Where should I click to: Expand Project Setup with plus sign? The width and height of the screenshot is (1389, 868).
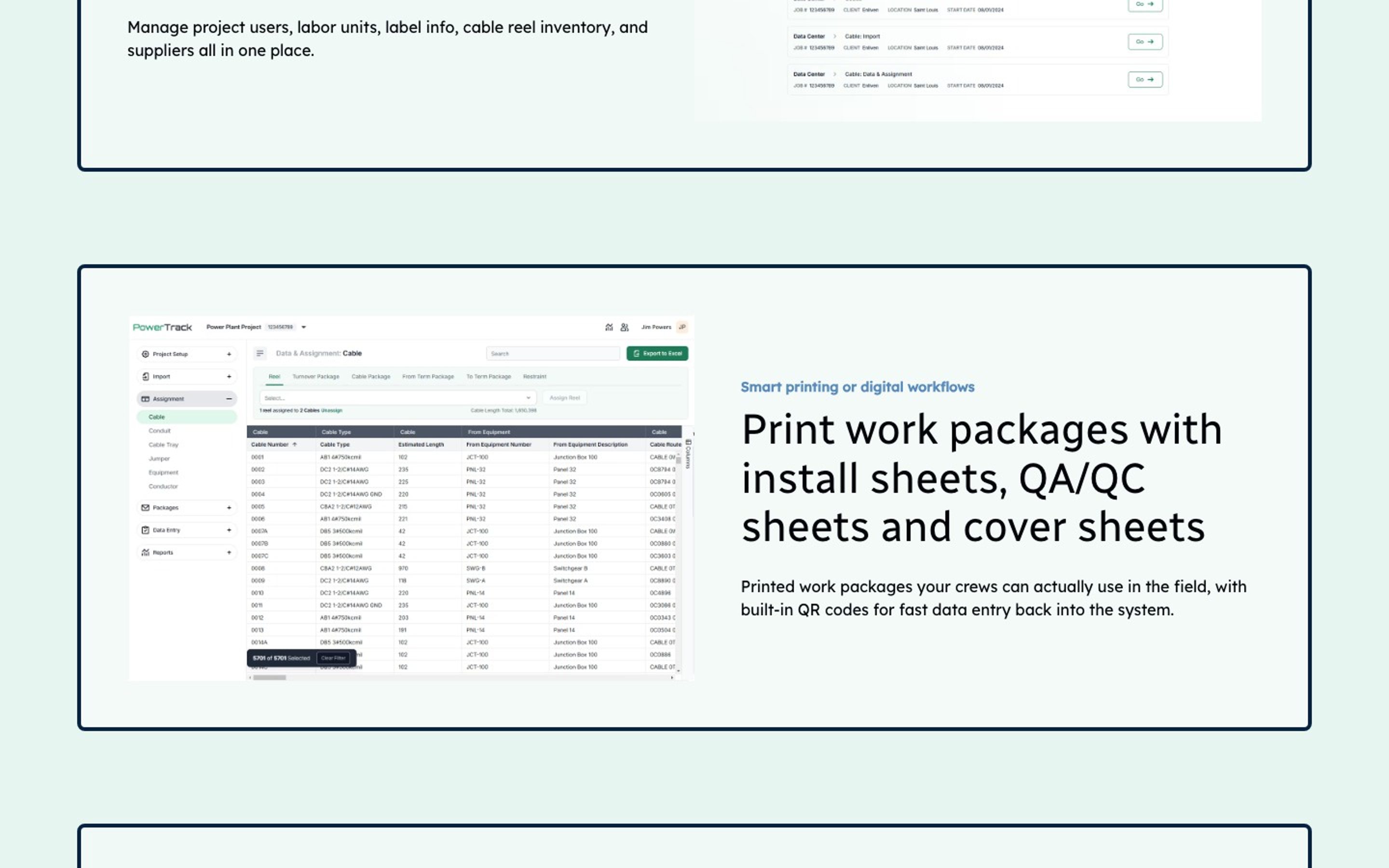[229, 354]
